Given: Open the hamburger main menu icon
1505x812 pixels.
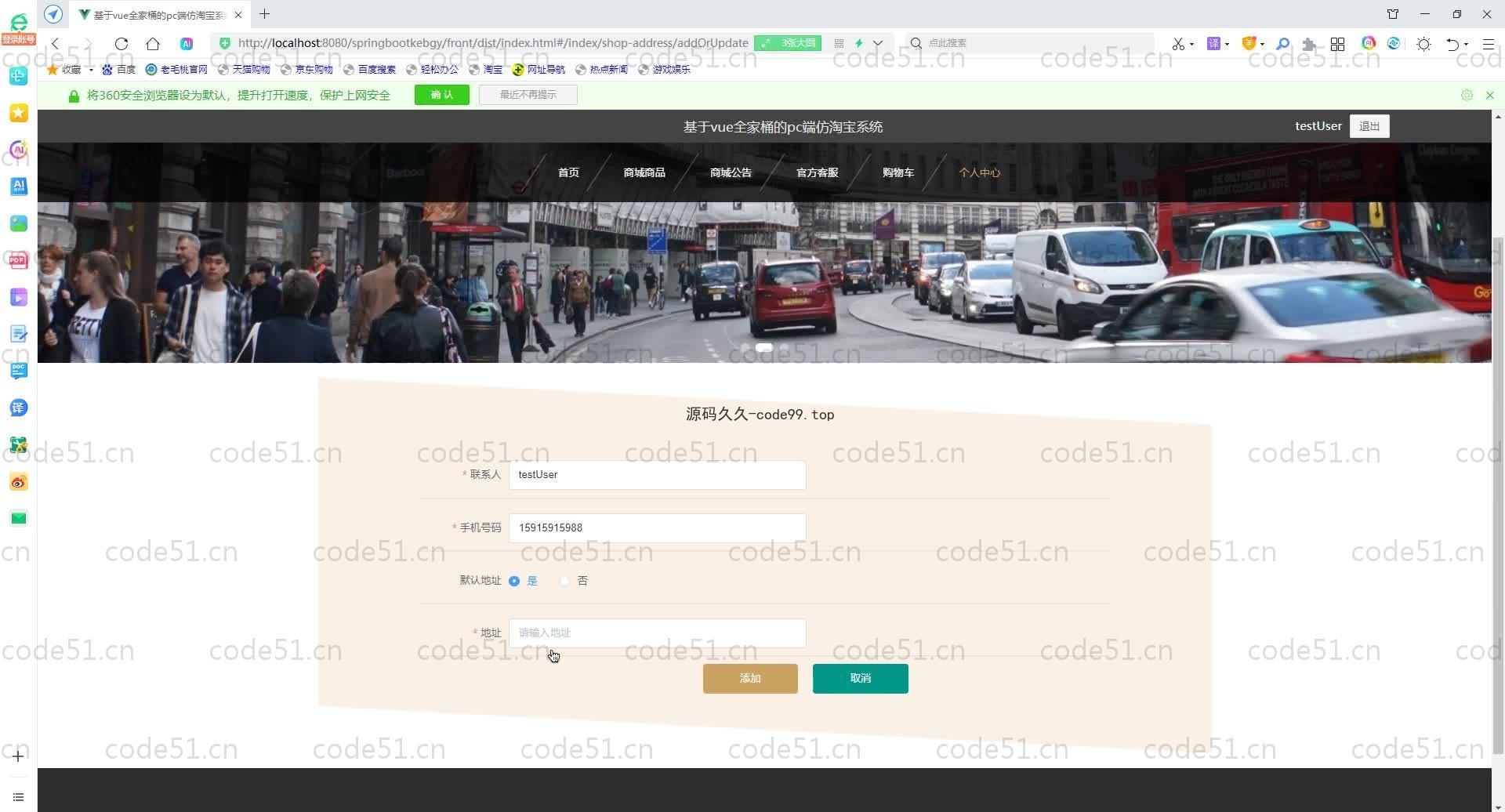Looking at the screenshot, I should click(x=1489, y=44).
